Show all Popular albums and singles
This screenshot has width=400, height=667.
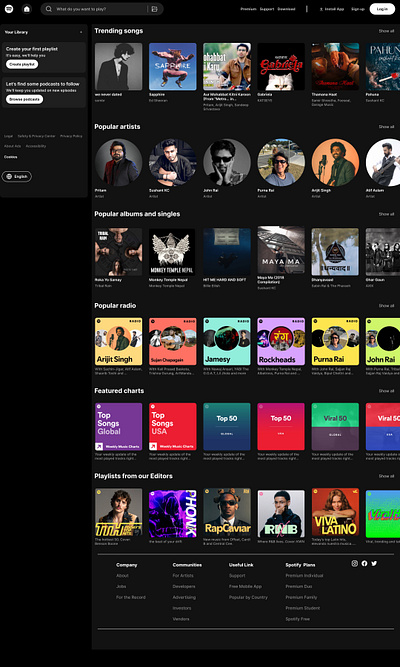coord(386,214)
